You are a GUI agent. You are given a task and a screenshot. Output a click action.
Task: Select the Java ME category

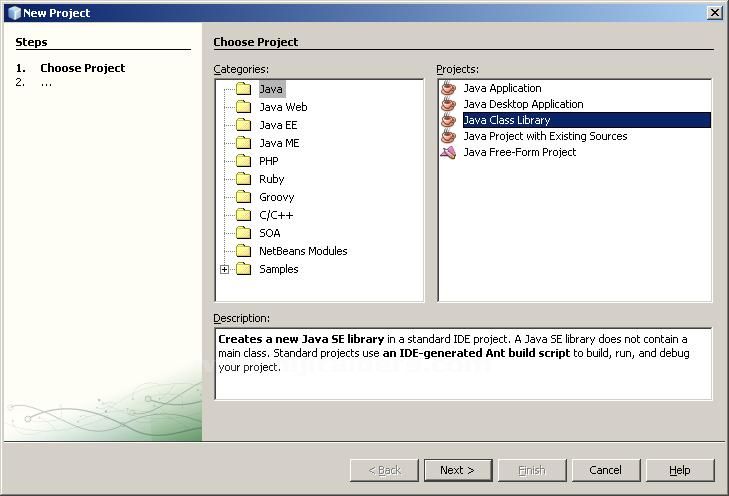pyautogui.click(x=279, y=143)
